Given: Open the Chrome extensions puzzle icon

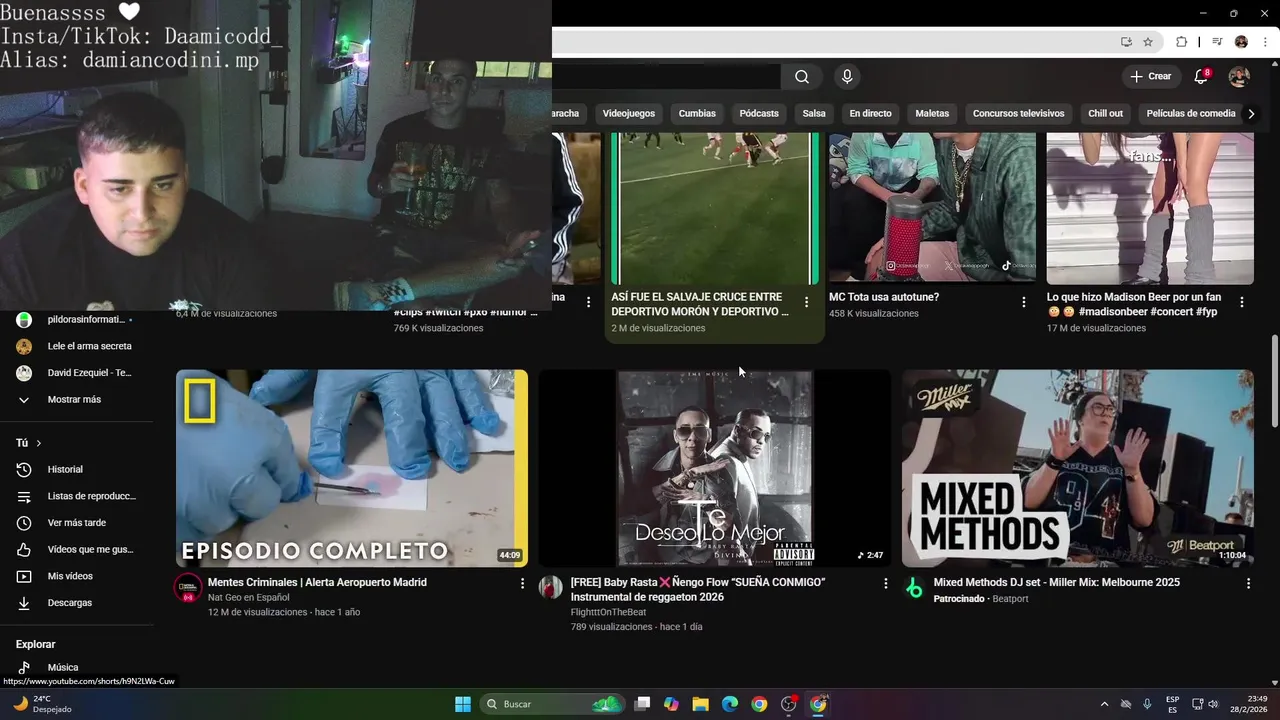Looking at the screenshot, I should click(x=1181, y=42).
